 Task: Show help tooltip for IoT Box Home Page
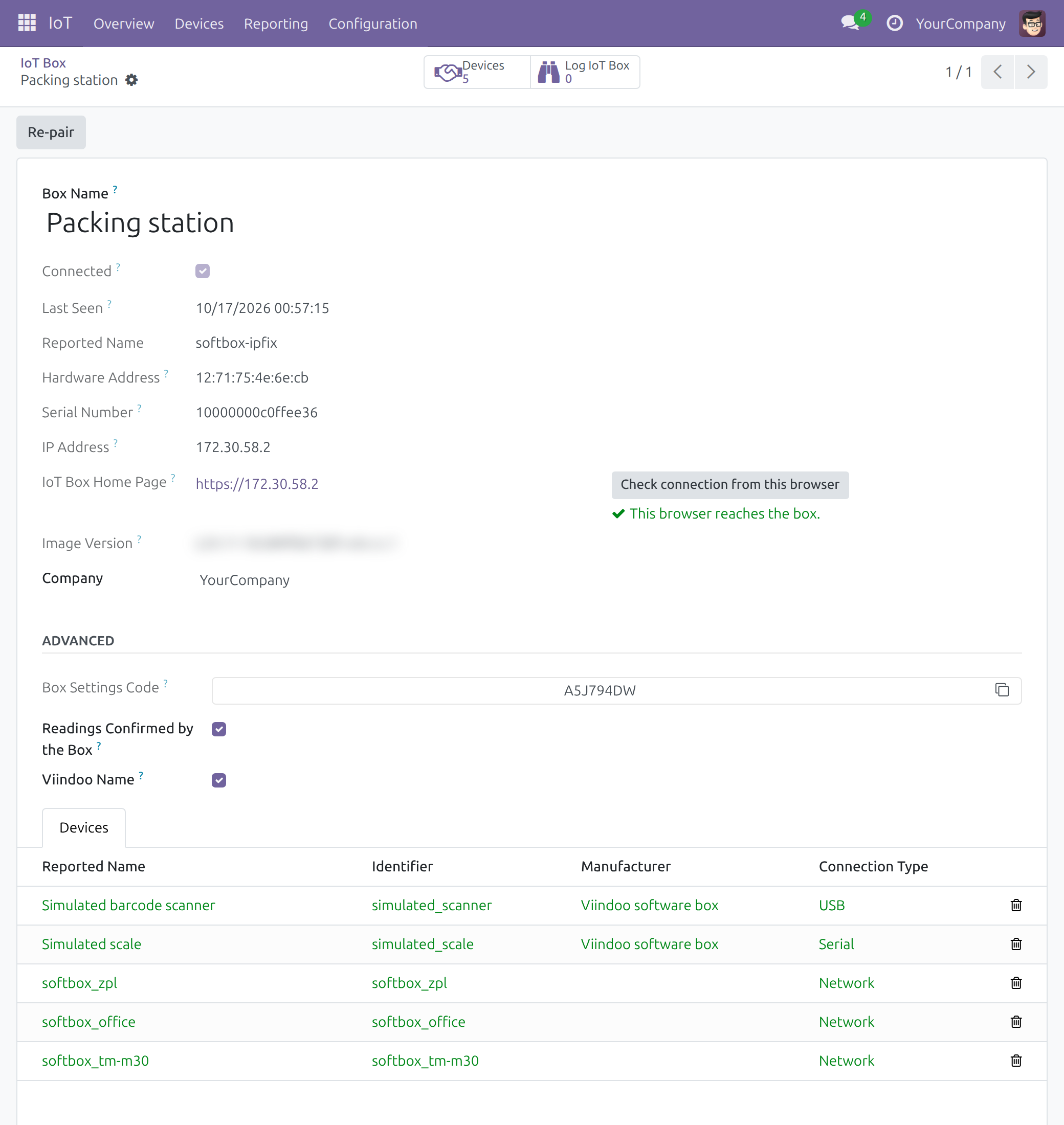(x=173, y=478)
